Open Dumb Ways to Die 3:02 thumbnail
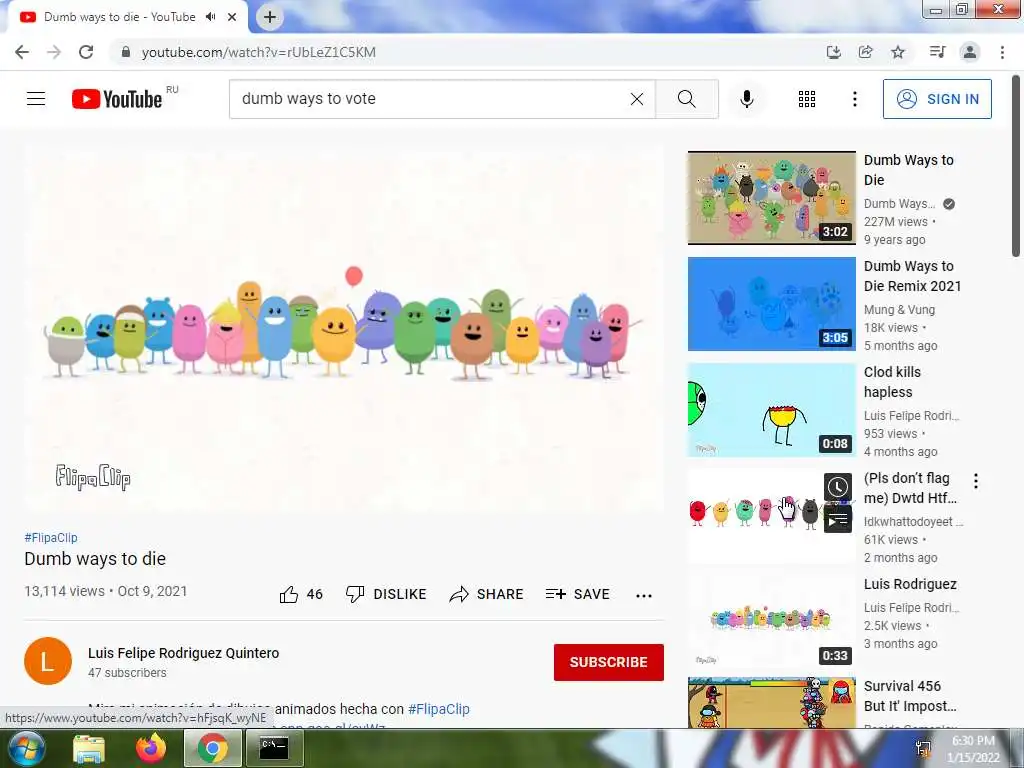 772,197
